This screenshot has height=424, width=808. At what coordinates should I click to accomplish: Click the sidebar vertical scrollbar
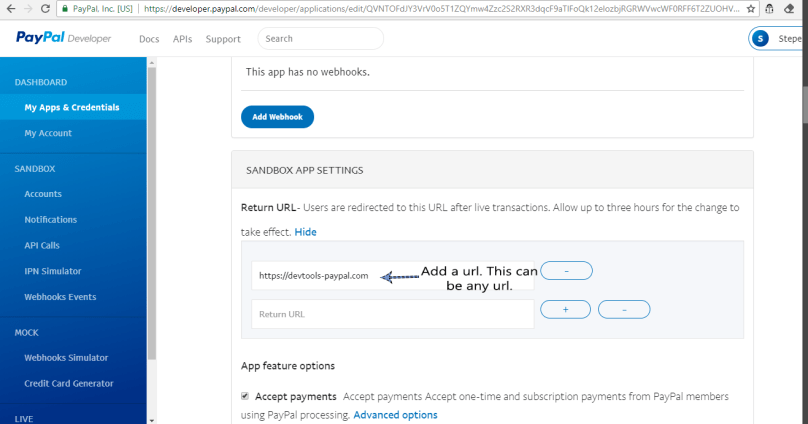click(152, 200)
